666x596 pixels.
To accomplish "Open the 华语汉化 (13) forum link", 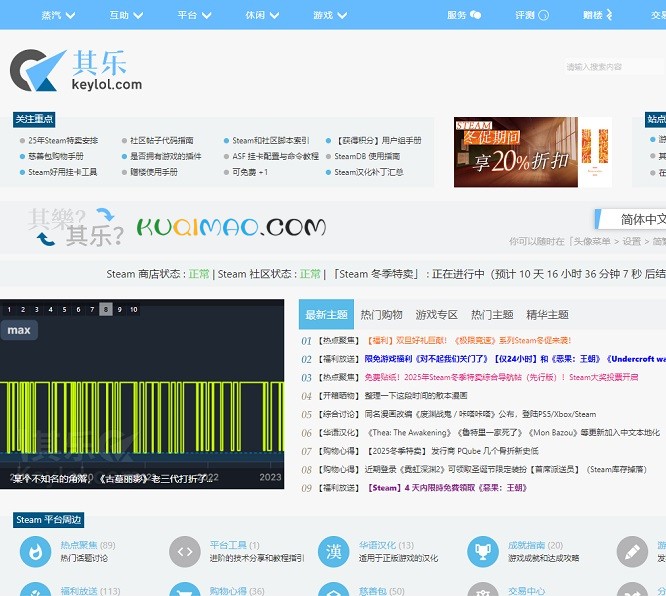I will coord(386,545).
